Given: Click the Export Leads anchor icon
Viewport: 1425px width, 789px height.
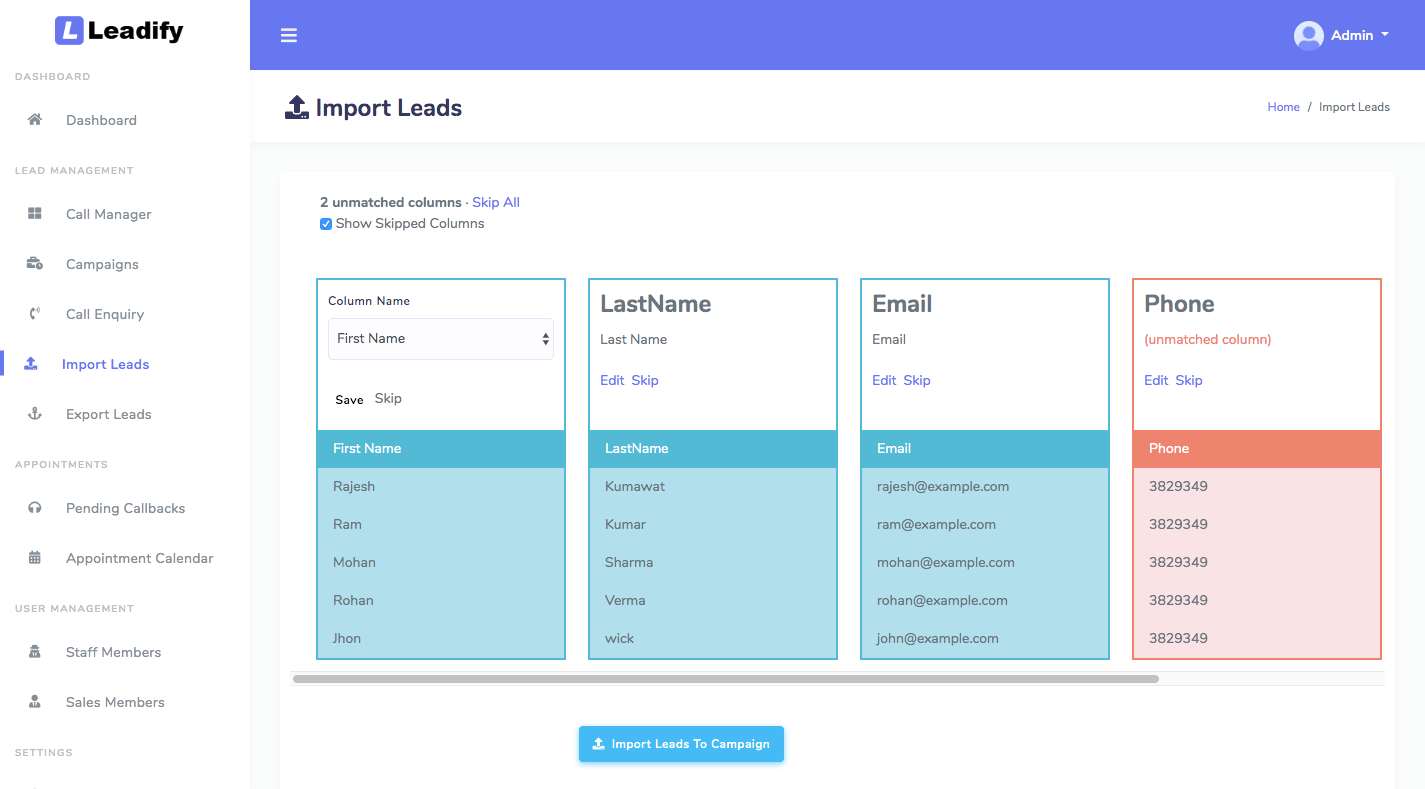Looking at the screenshot, I should [35, 413].
